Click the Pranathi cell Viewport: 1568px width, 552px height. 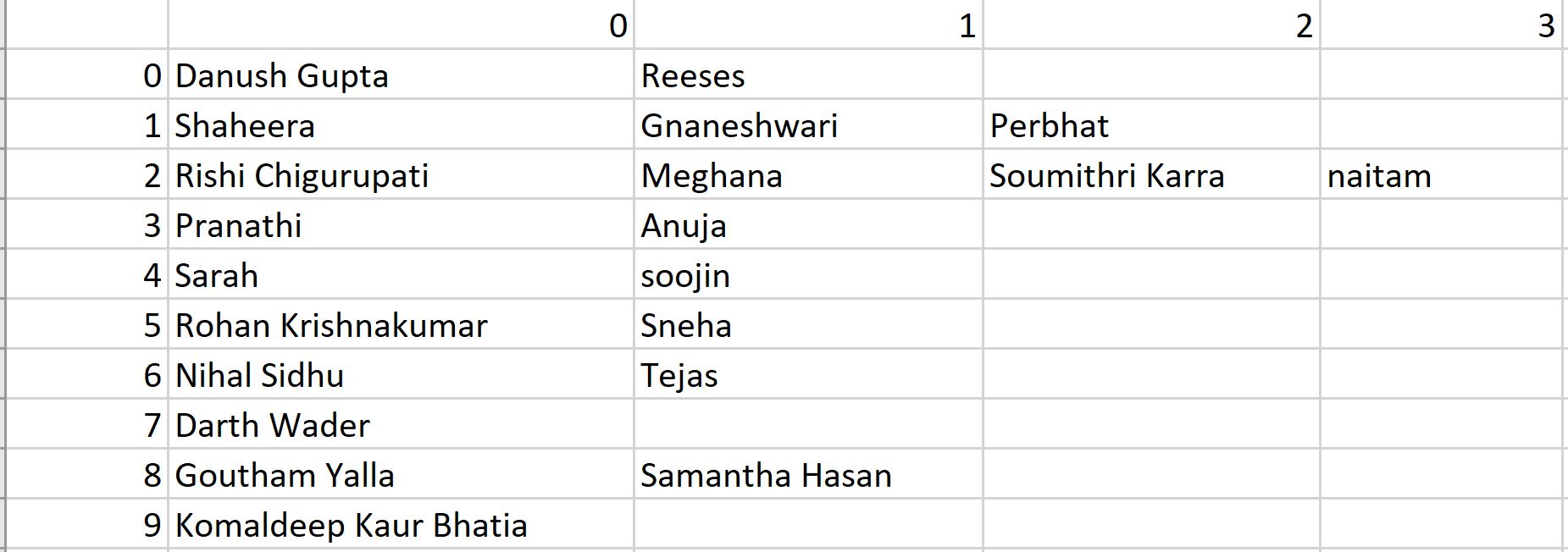tap(401, 224)
